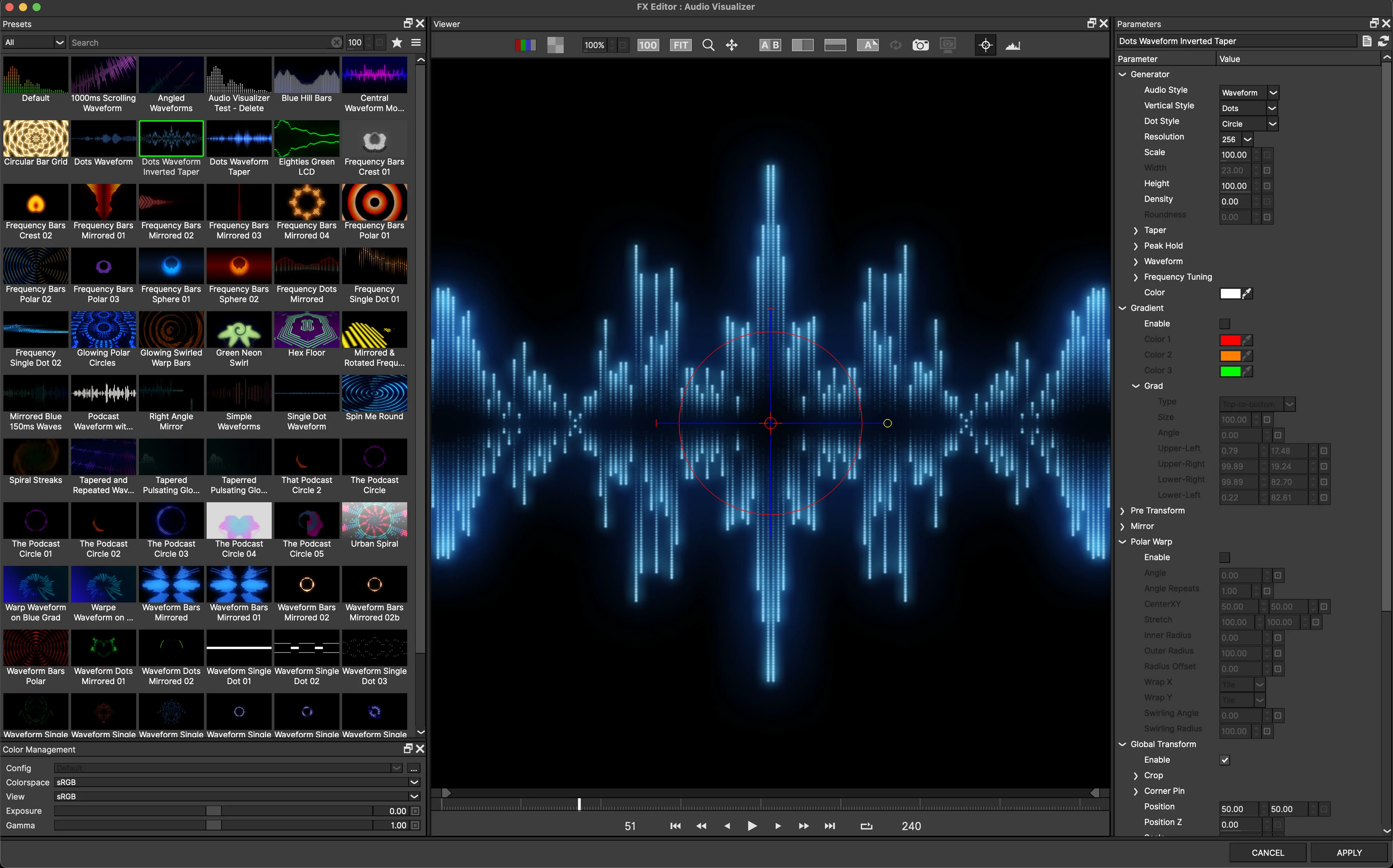The width and height of the screenshot is (1393, 868).
Task: Select the pan move tool in viewer
Action: tap(731, 45)
